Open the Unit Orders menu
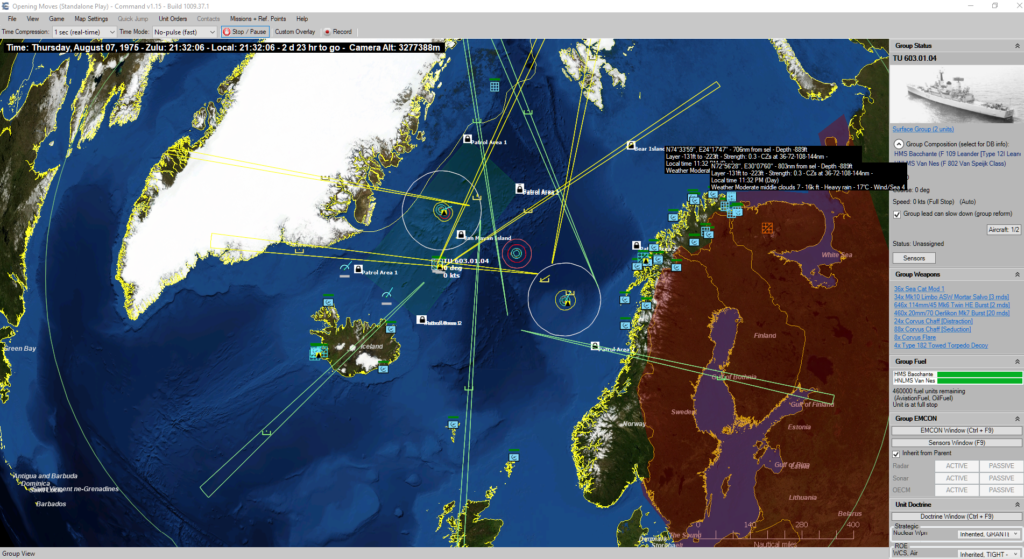The width and height of the screenshot is (1024, 559). point(172,19)
